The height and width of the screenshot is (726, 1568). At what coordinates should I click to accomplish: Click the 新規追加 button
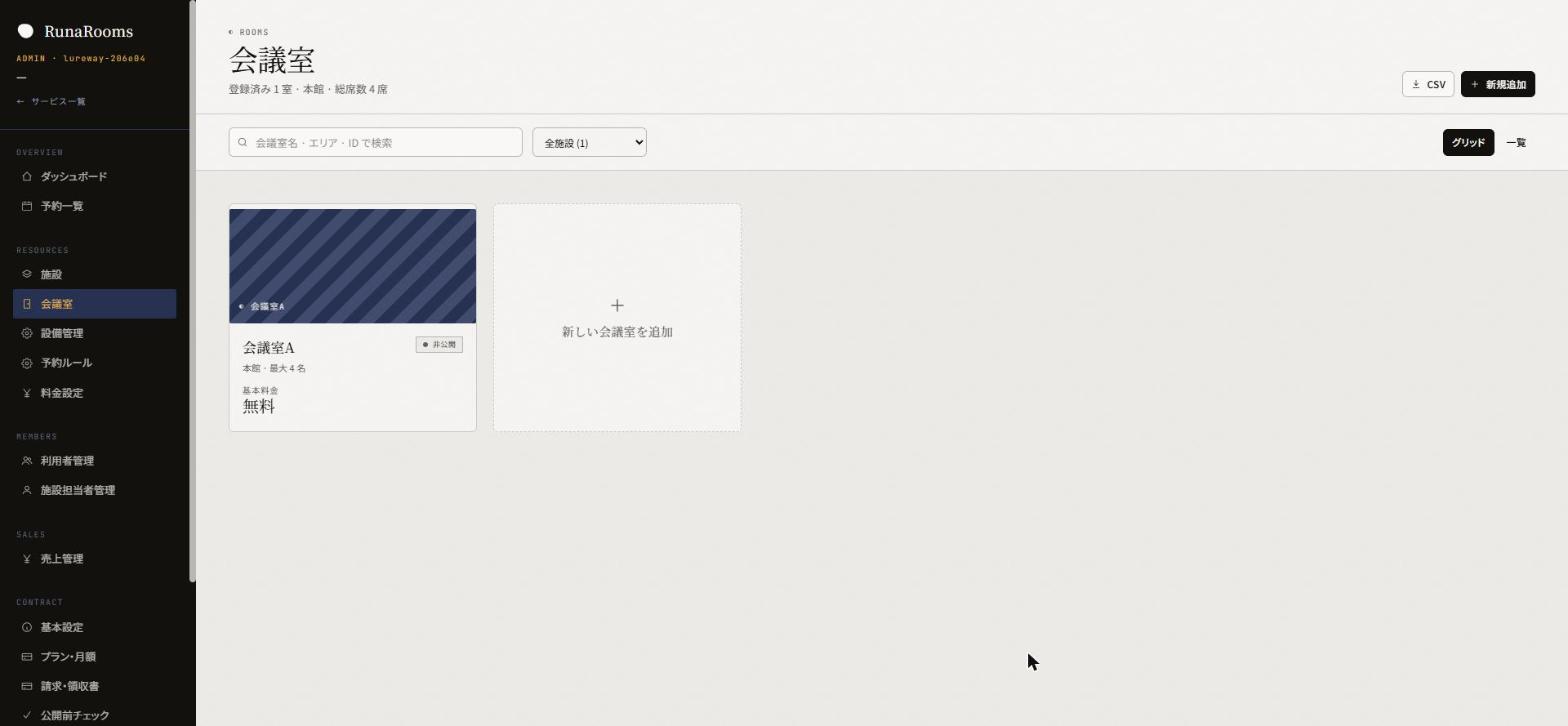tap(1498, 84)
